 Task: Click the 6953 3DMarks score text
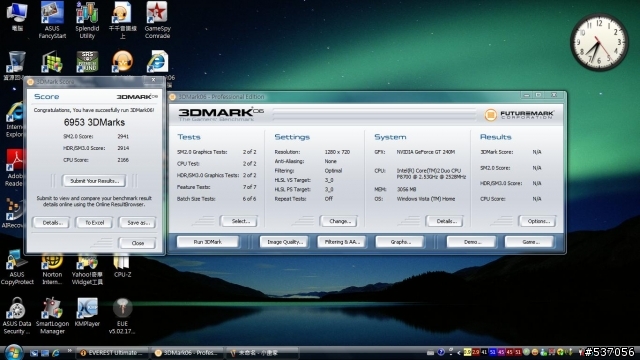(x=94, y=122)
